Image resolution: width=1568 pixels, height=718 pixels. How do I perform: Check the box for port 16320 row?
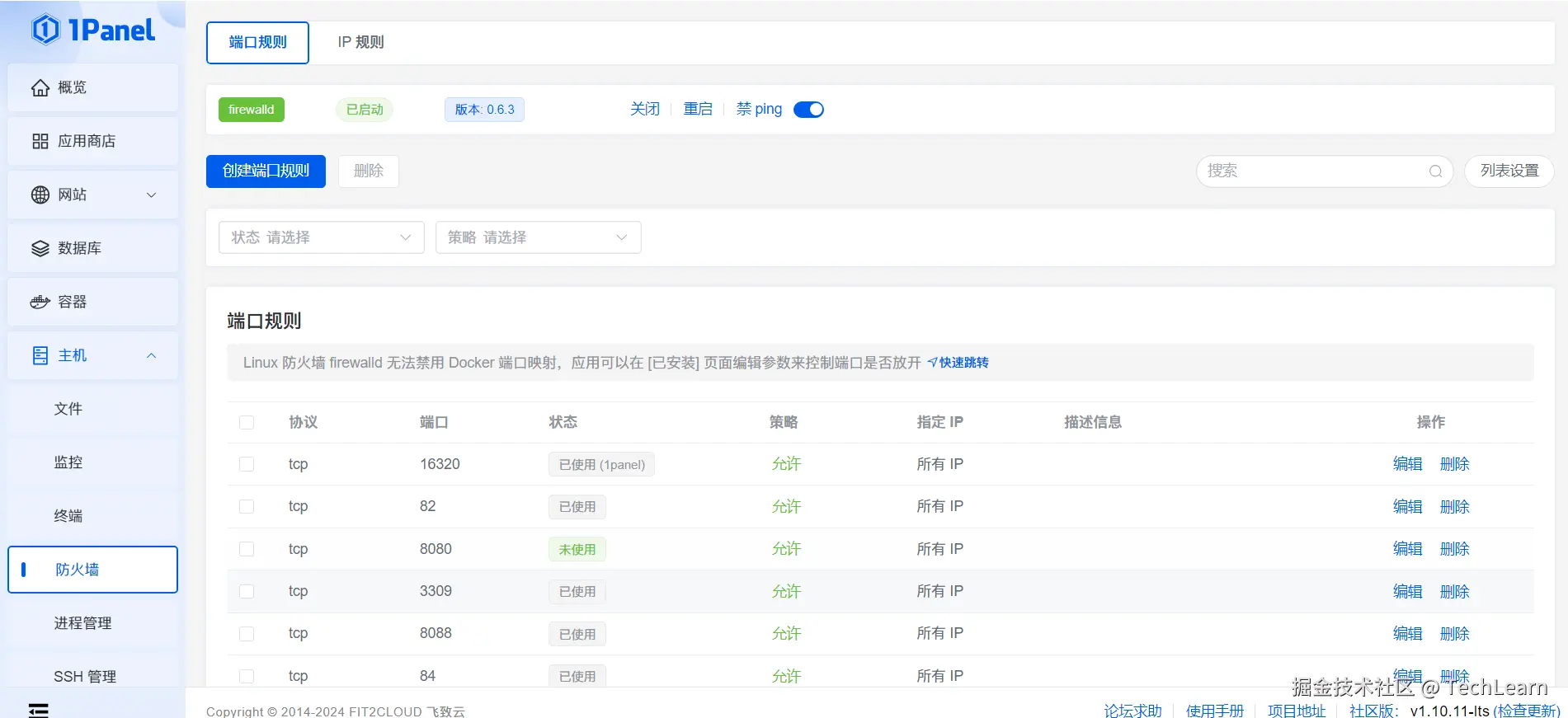tap(247, 464)
